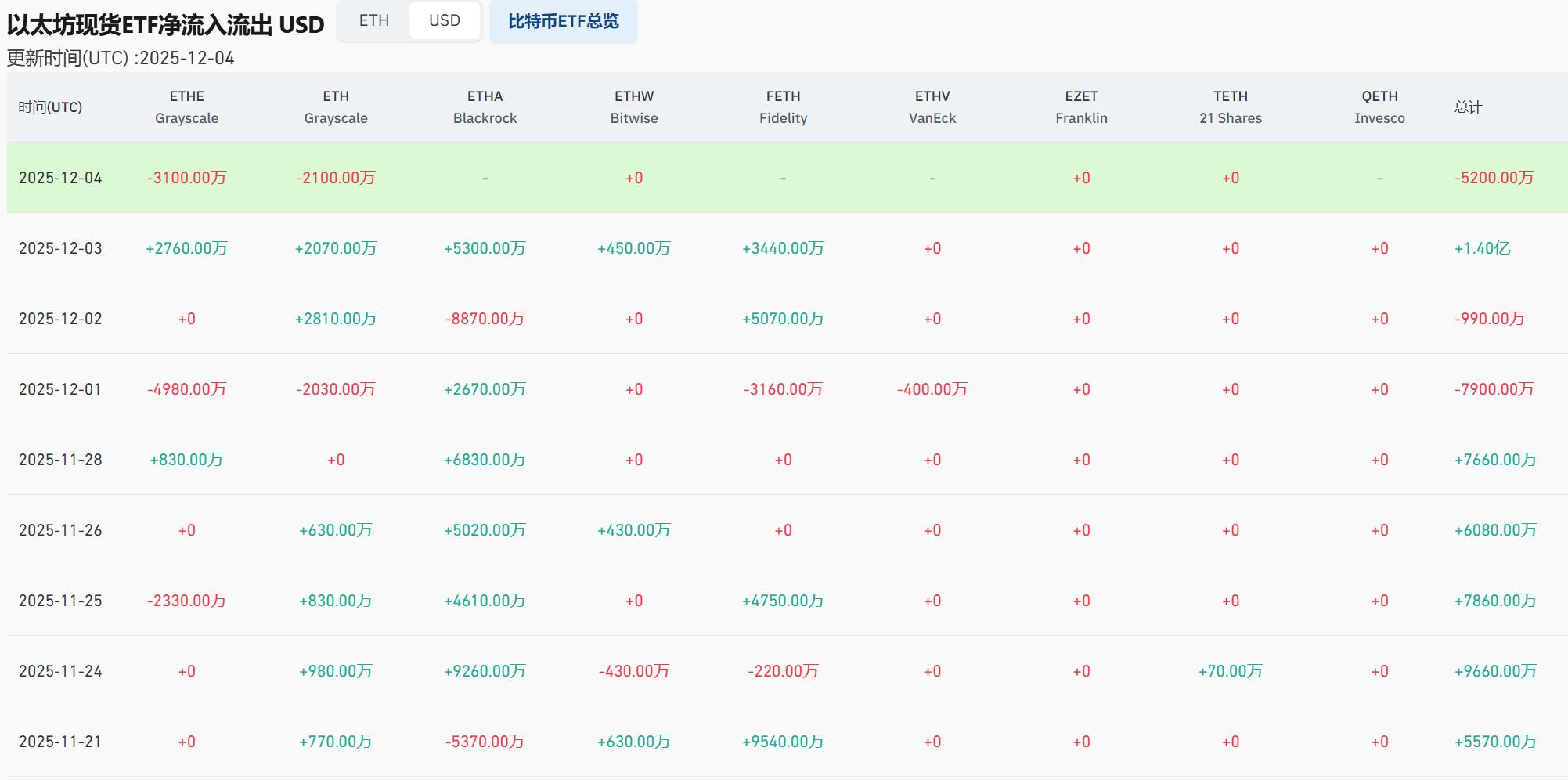Image resolution: width=1568 pixels, height=780 pixels.
Task: Select the USD tab
Action: pos(444,20)
